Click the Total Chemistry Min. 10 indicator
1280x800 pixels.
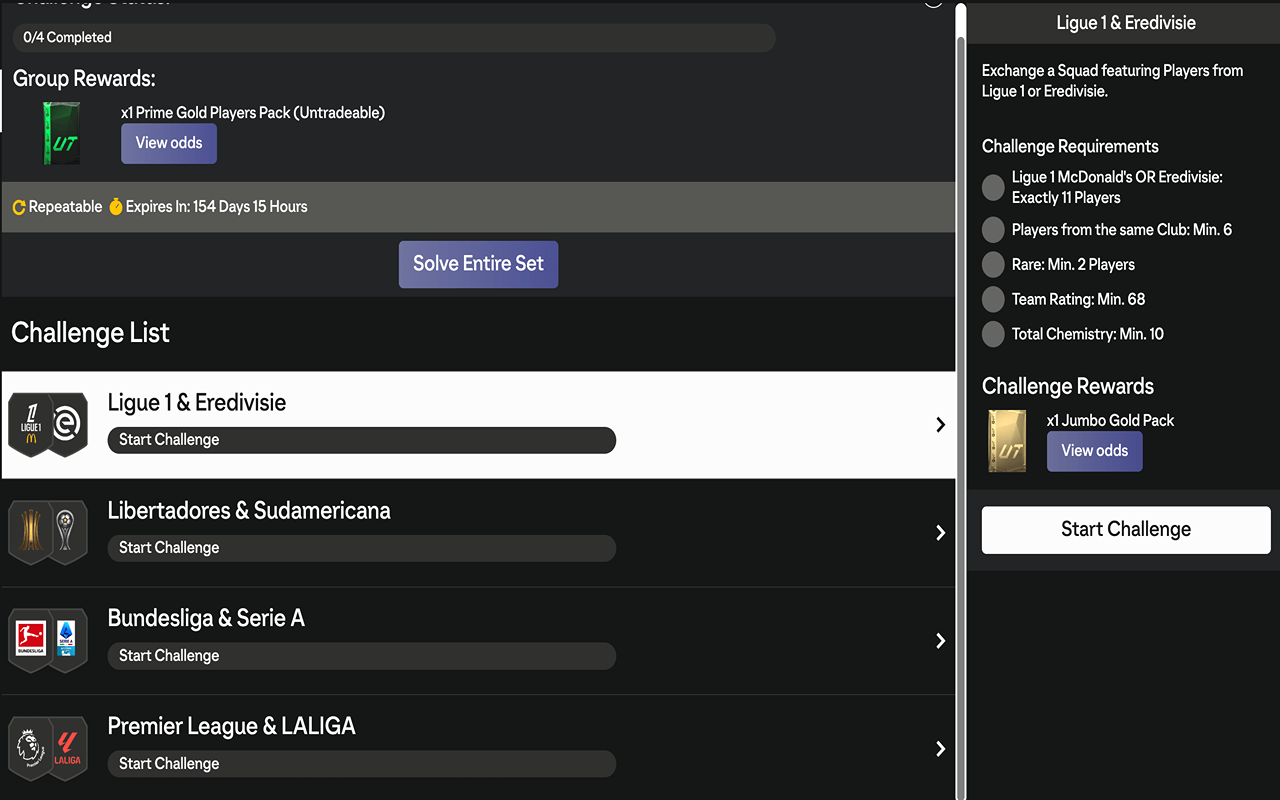(x=993, y=334)
